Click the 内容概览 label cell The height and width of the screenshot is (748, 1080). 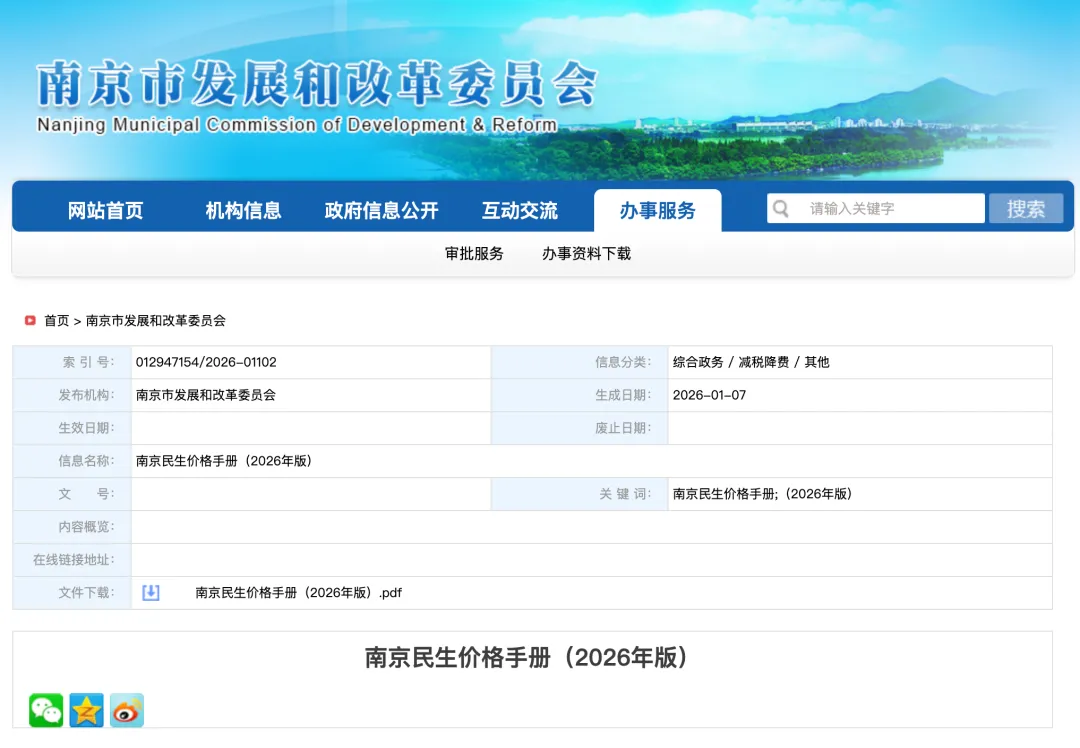pyautogui.click(x=72, y=527)
